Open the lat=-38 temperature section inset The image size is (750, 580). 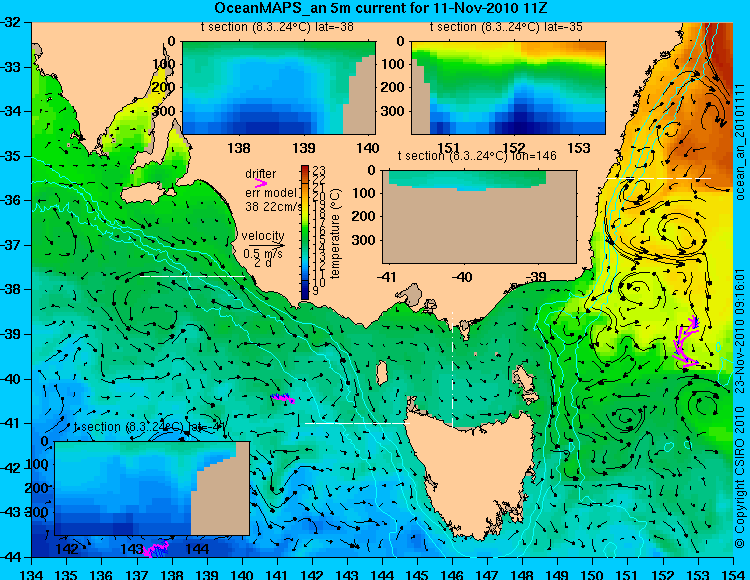pyautogui.click(x=279, y=88)
